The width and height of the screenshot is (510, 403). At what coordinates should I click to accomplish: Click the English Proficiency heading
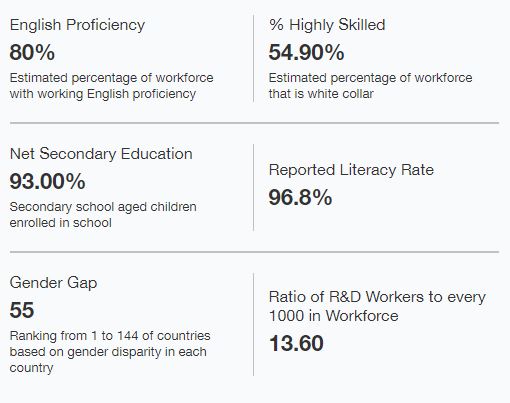pos(77,25)
